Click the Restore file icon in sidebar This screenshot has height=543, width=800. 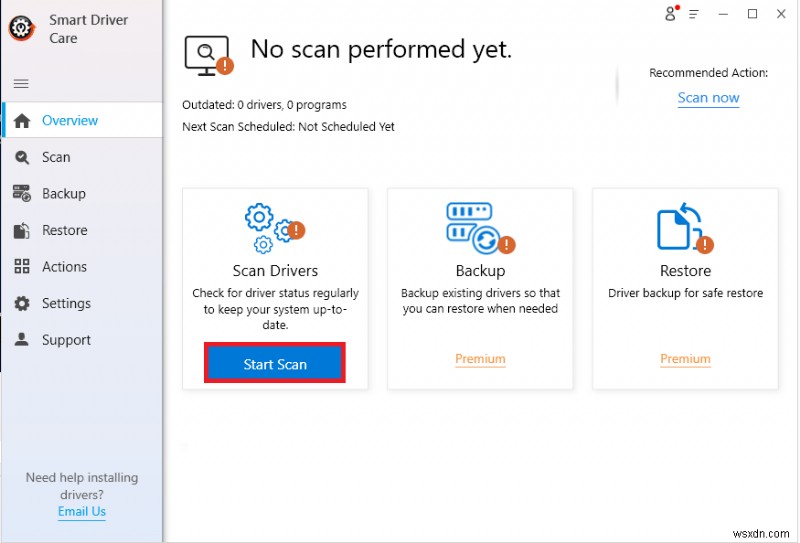[x=22, y=231]
